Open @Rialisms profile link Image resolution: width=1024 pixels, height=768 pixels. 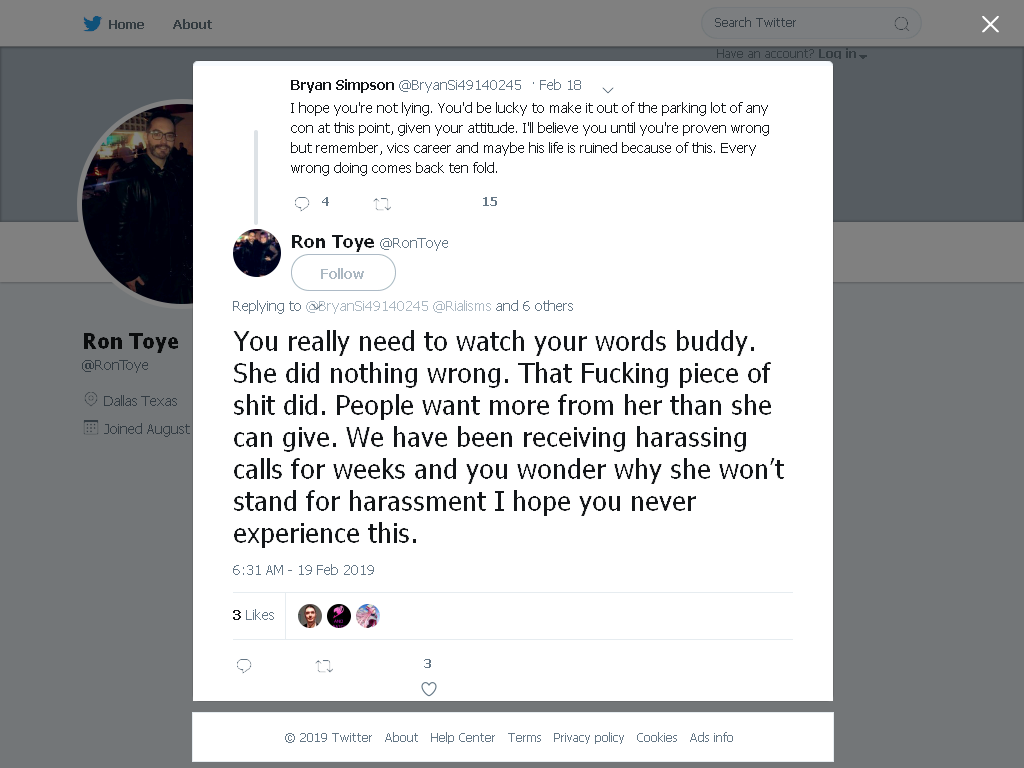point(462,306)
